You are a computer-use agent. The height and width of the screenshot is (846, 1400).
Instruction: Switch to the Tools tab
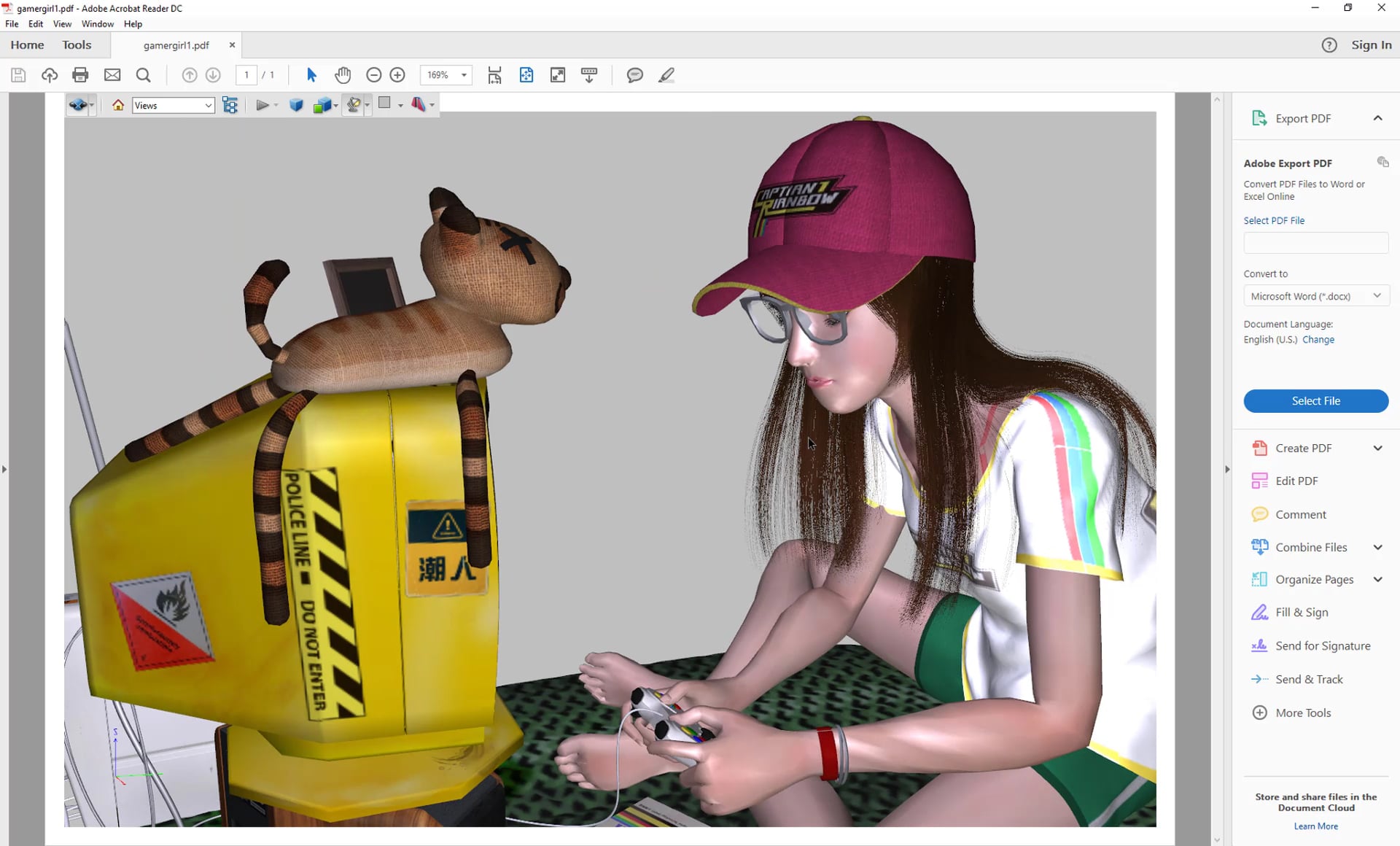click(x=77, y=44)
